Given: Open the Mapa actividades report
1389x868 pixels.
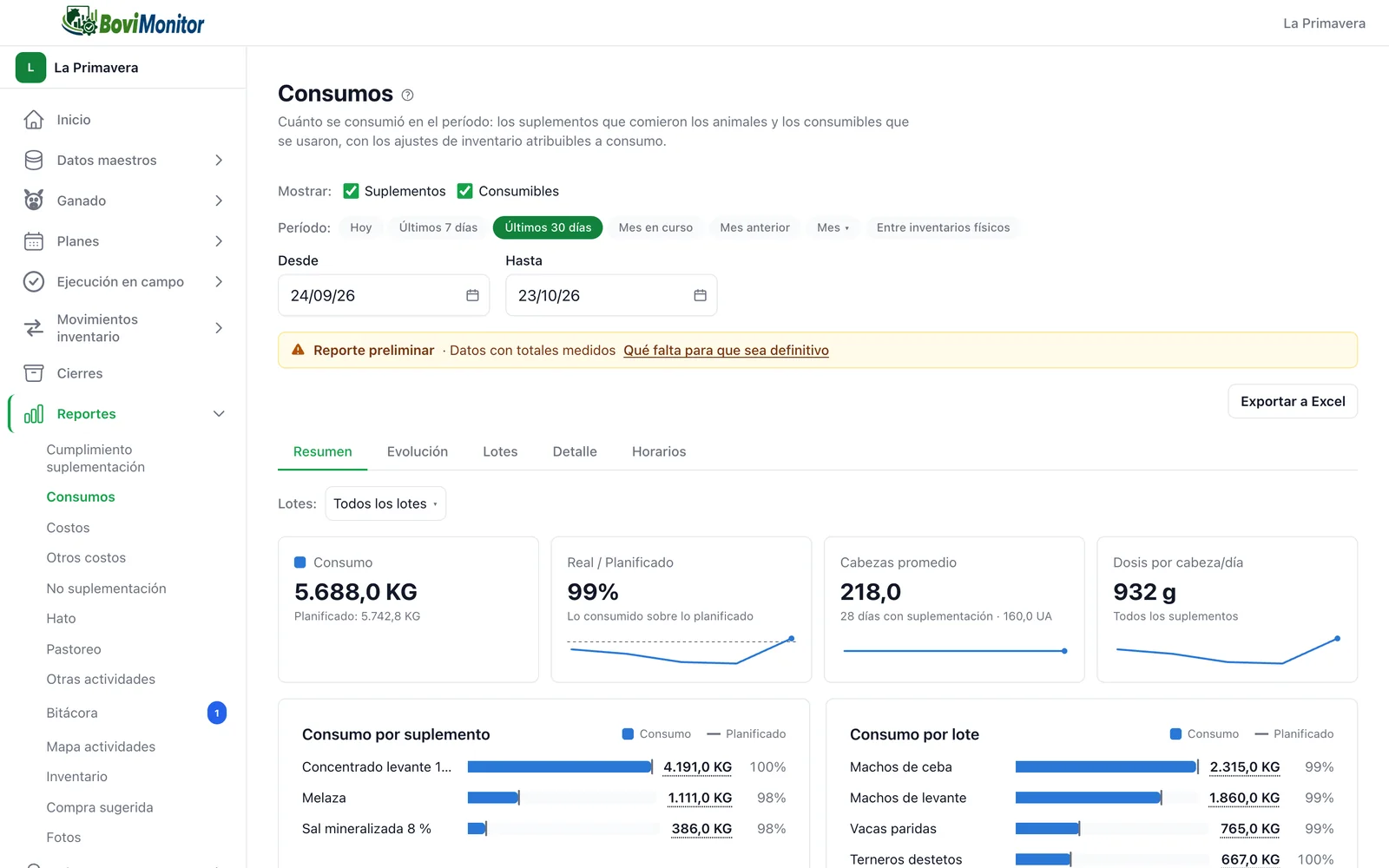Looking at the screenshot, I should pos(101,746).
